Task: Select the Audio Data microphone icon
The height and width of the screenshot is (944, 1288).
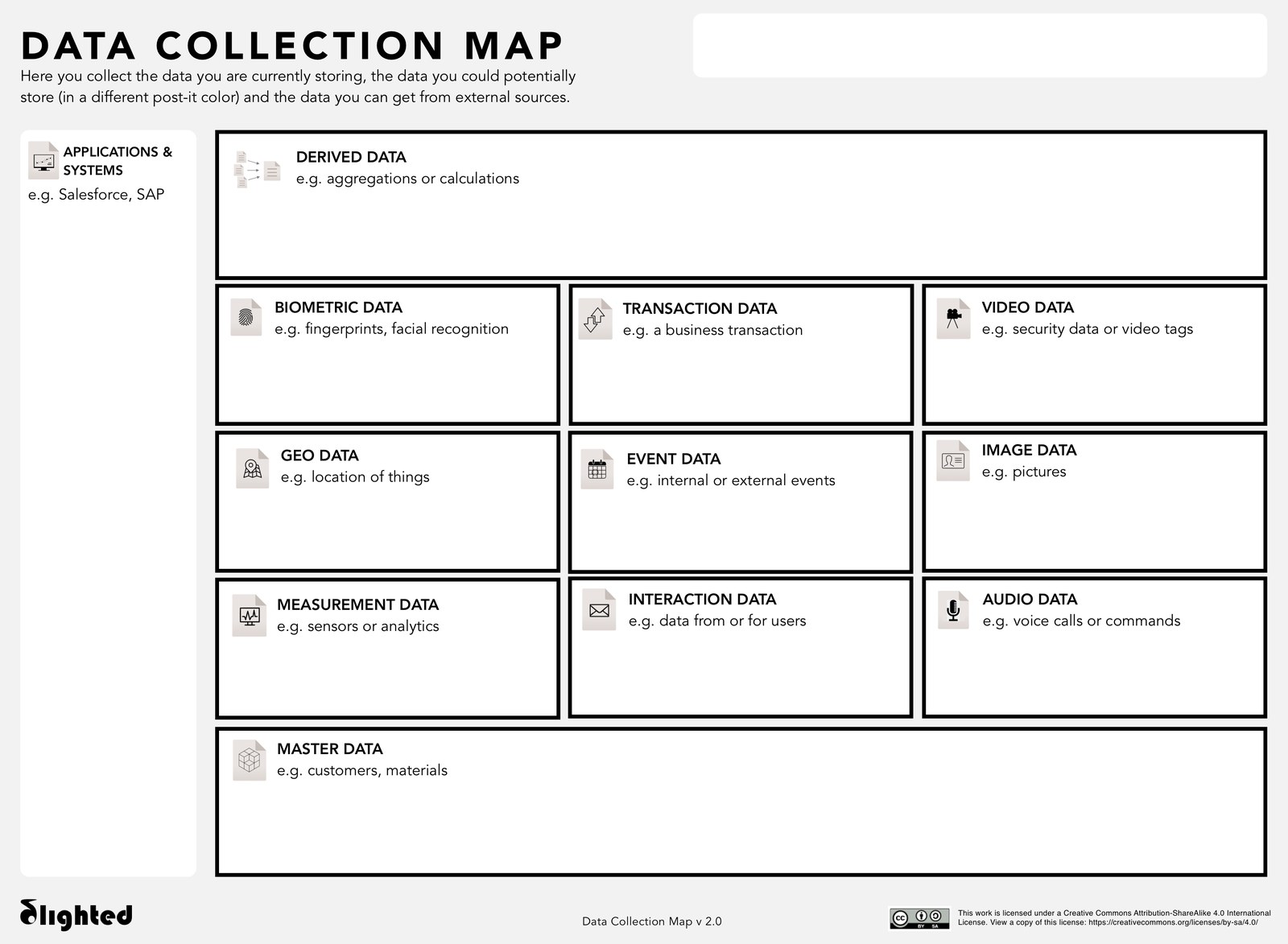Action: coord(953,610)
